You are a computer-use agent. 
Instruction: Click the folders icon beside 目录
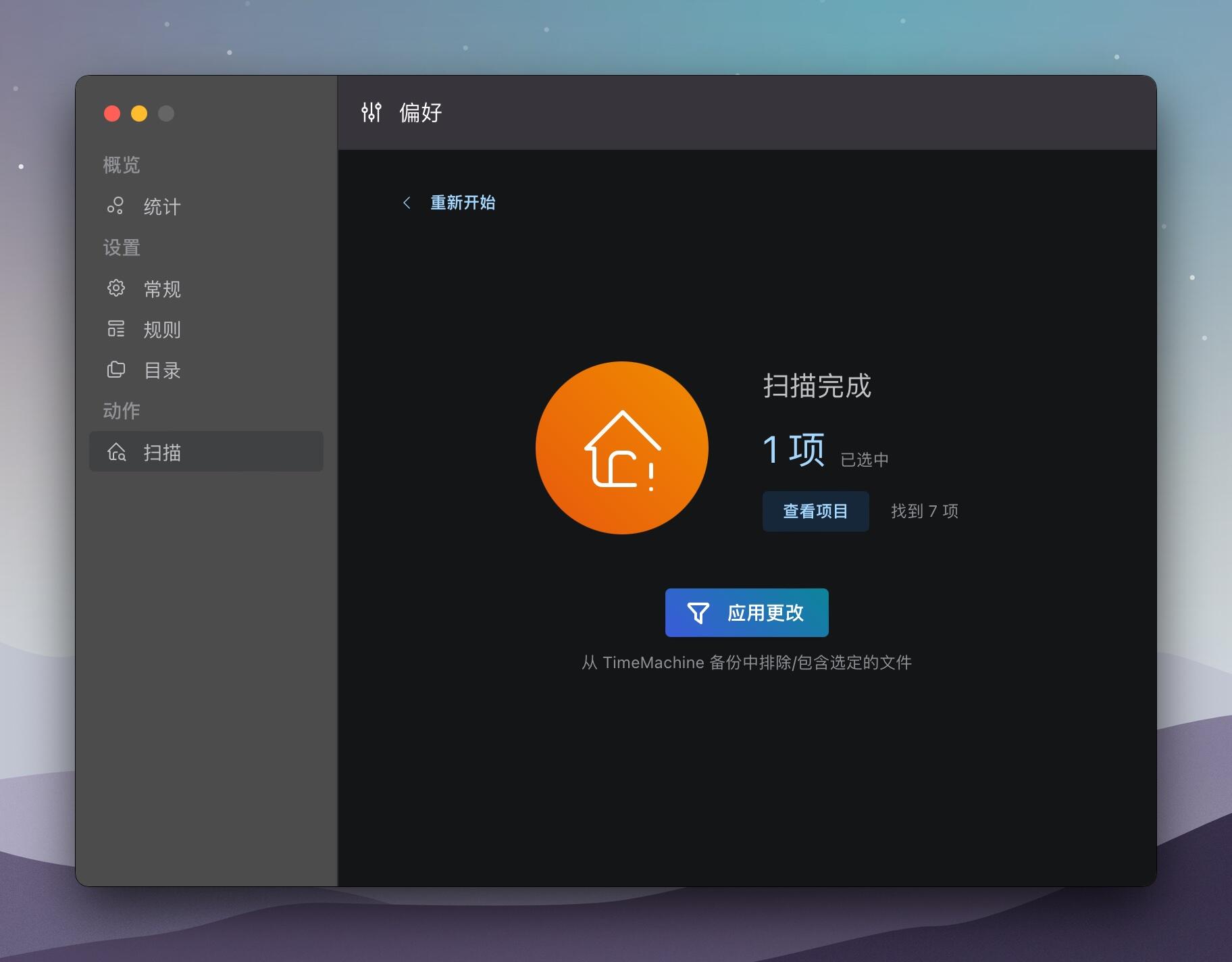pos(115,370)
